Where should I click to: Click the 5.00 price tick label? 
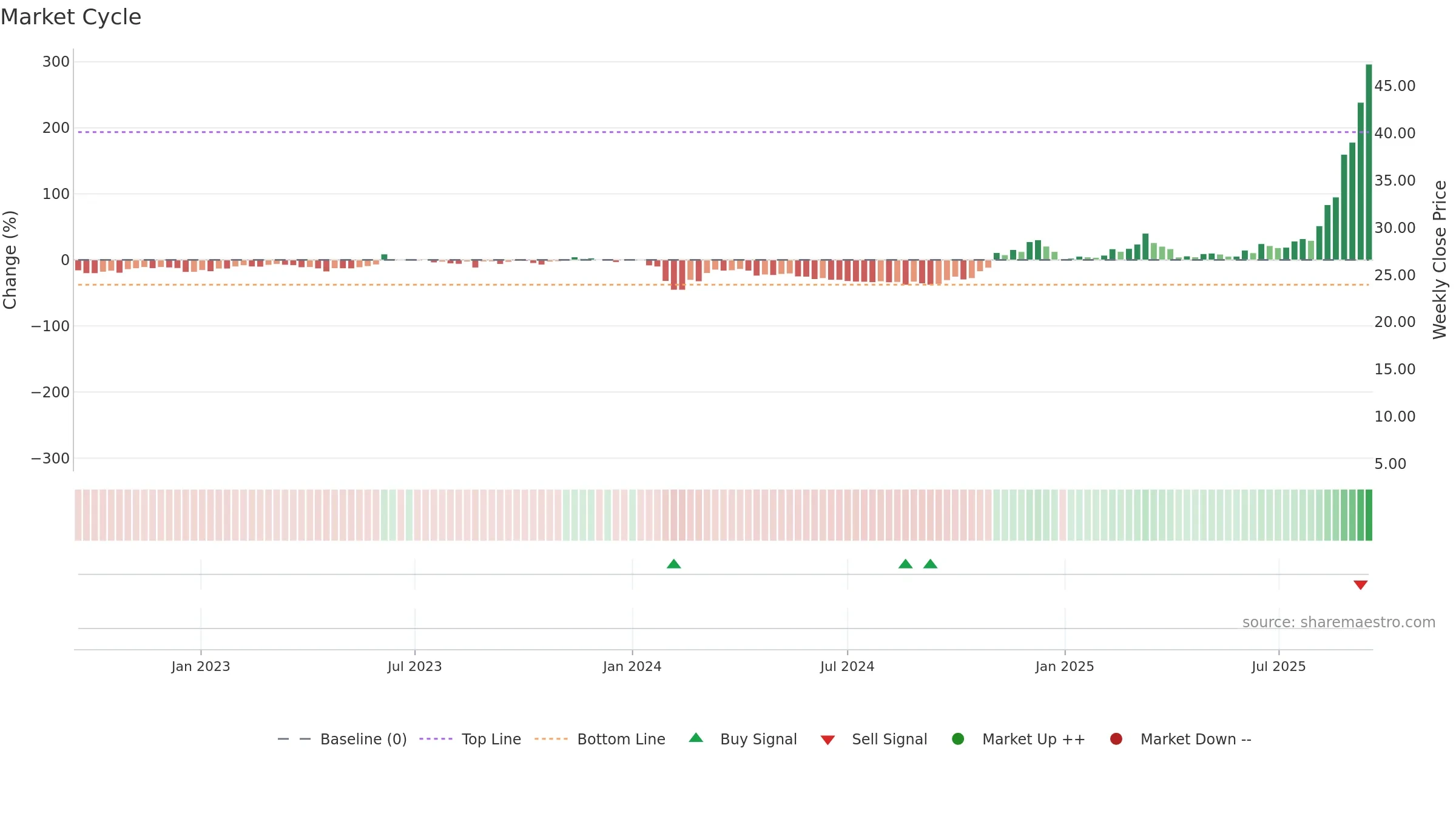point(1390,464)
